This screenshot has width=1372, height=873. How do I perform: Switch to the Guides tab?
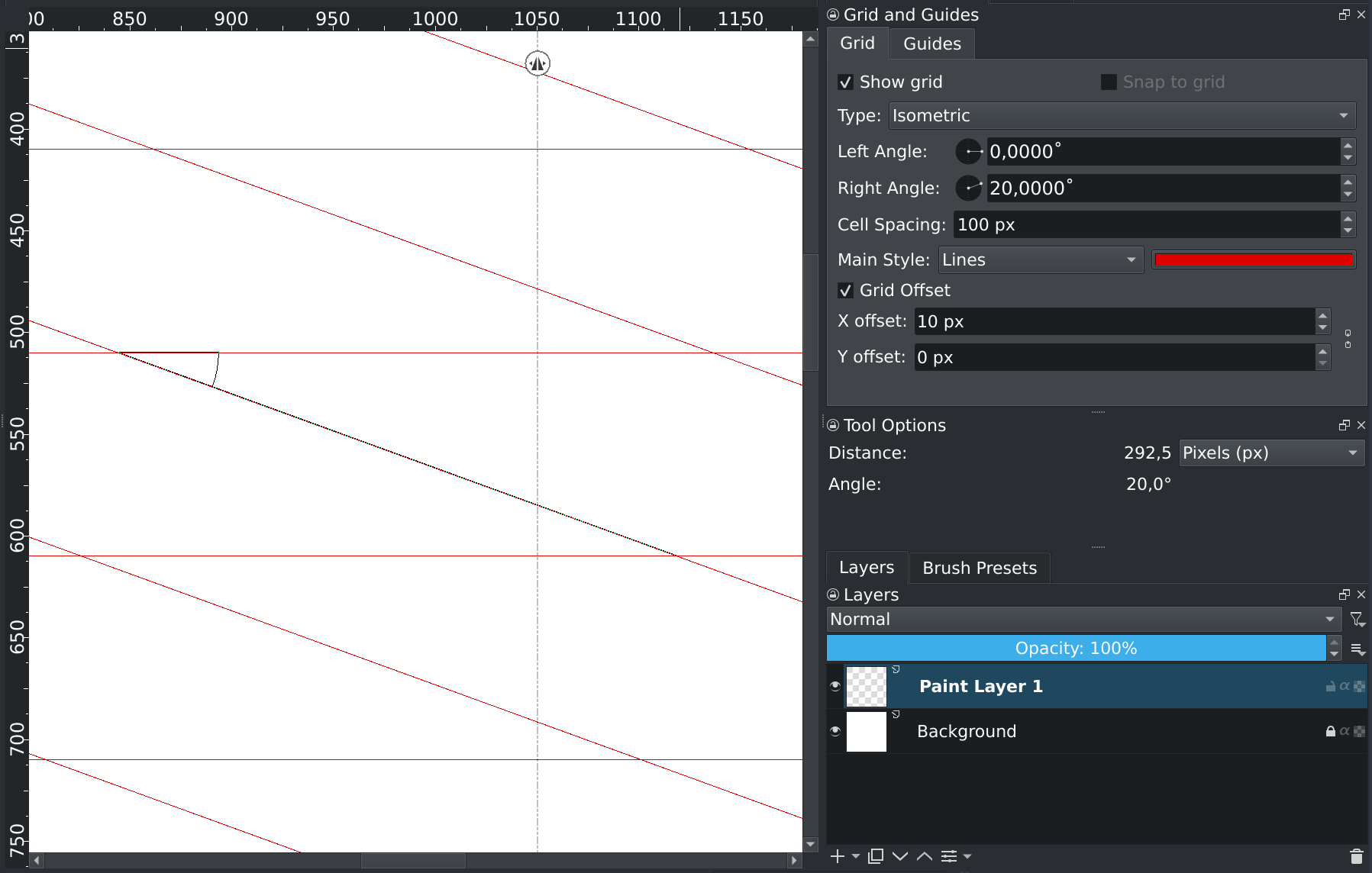[932, 44]
